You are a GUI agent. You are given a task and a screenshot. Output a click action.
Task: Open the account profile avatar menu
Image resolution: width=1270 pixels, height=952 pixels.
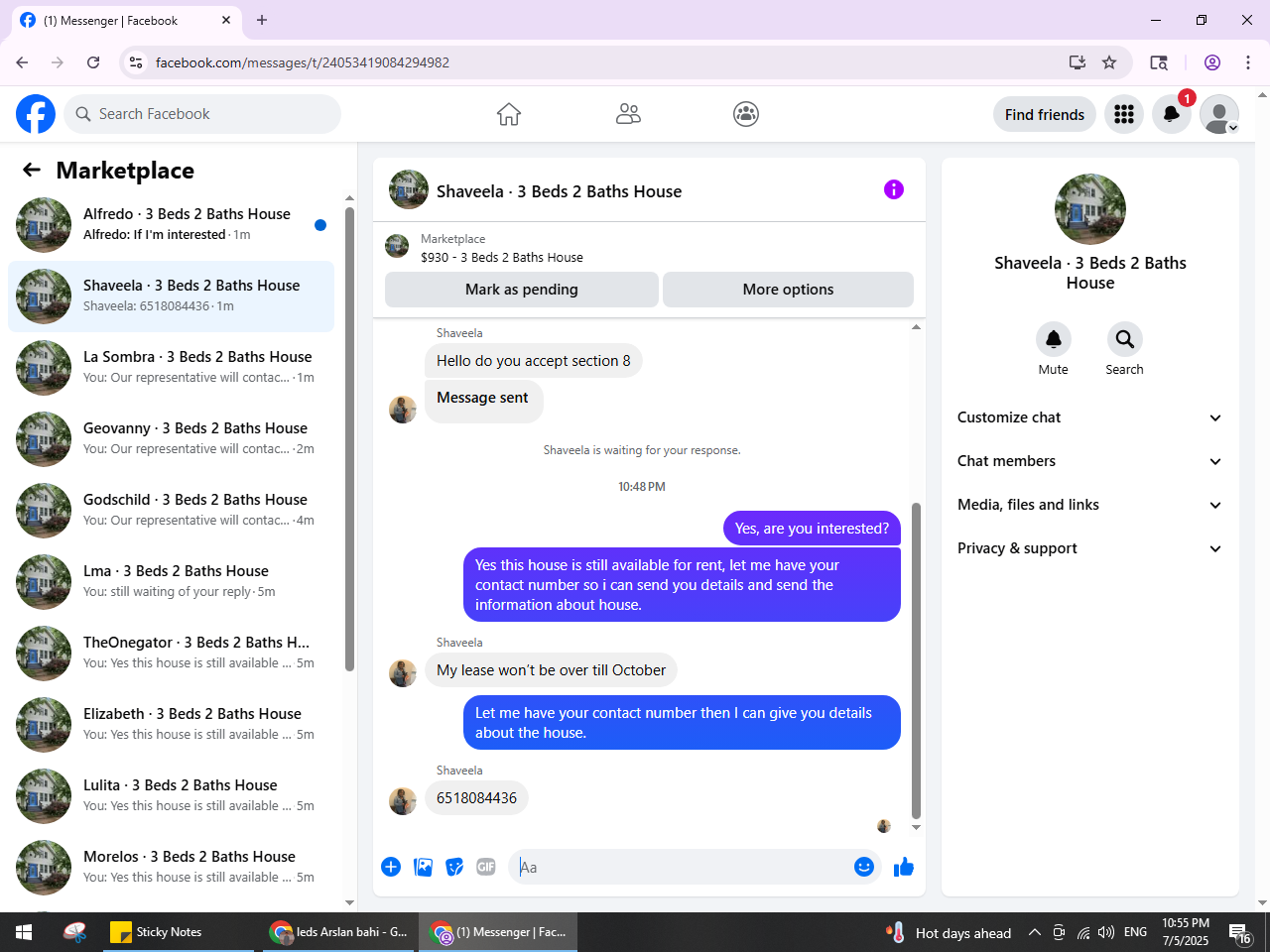pos(1219,114)
